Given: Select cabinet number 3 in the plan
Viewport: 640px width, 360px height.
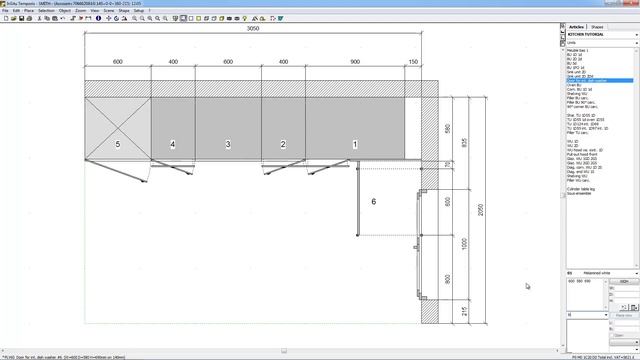Looking at the screenshot, I should point(228,129).
